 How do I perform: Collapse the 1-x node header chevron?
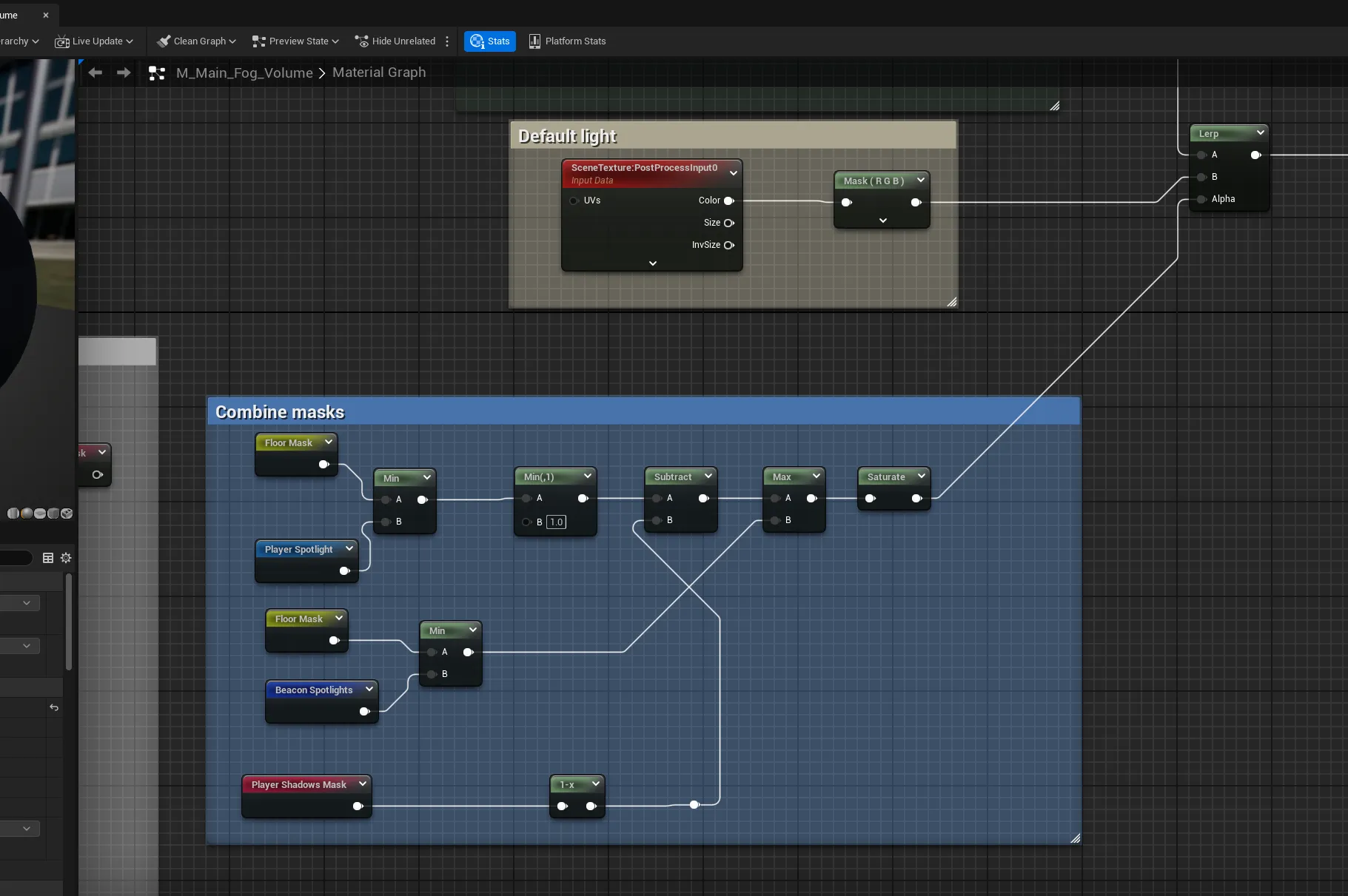point(596,784)
